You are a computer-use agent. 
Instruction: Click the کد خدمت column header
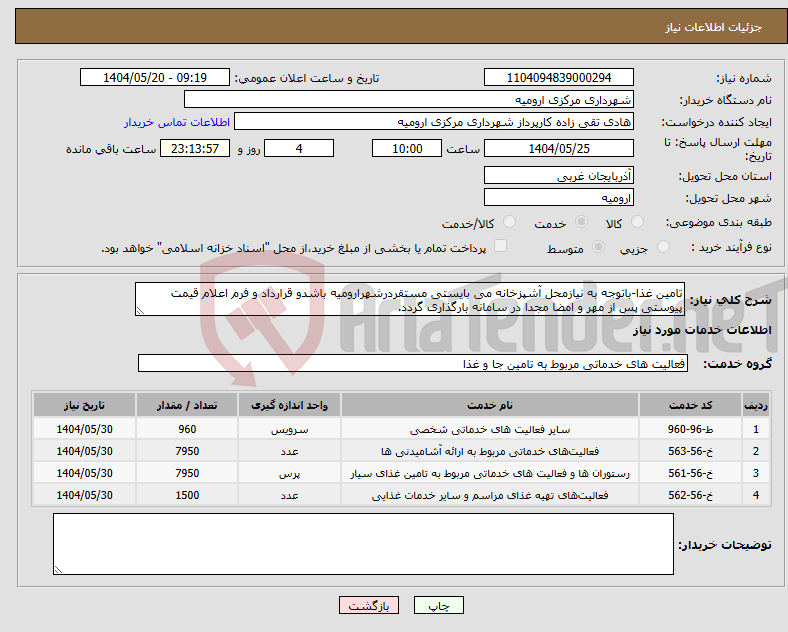(x=691, y=405)
